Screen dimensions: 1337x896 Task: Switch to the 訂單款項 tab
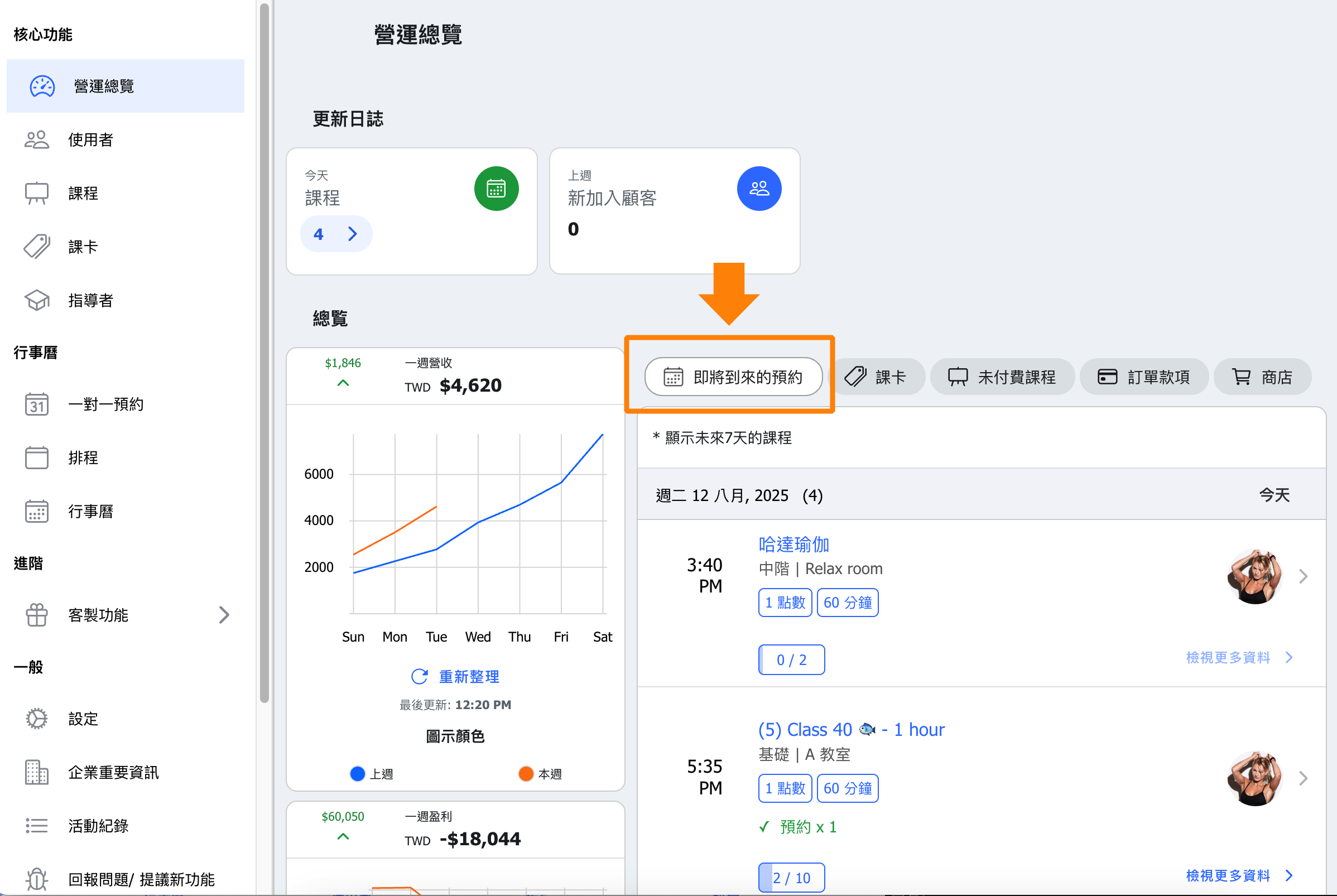coord(1144,377)
